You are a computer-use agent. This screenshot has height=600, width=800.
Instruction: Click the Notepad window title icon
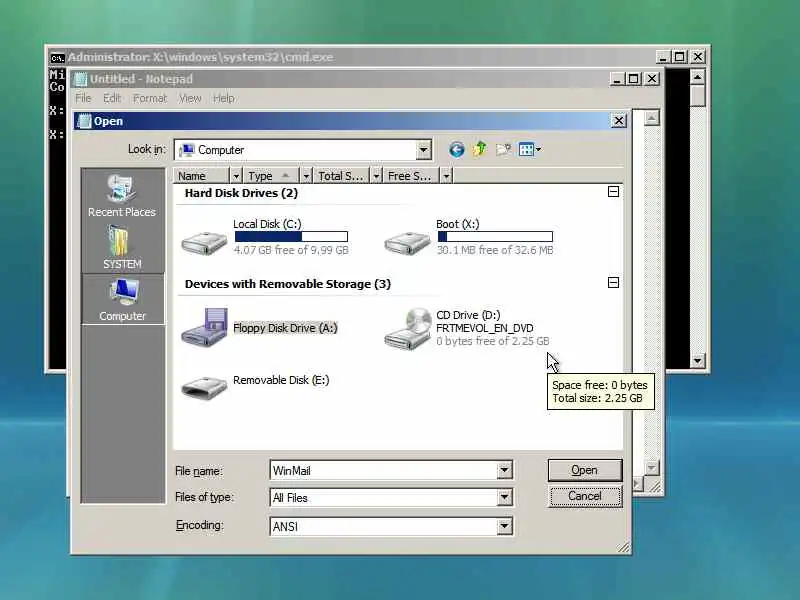81,79
